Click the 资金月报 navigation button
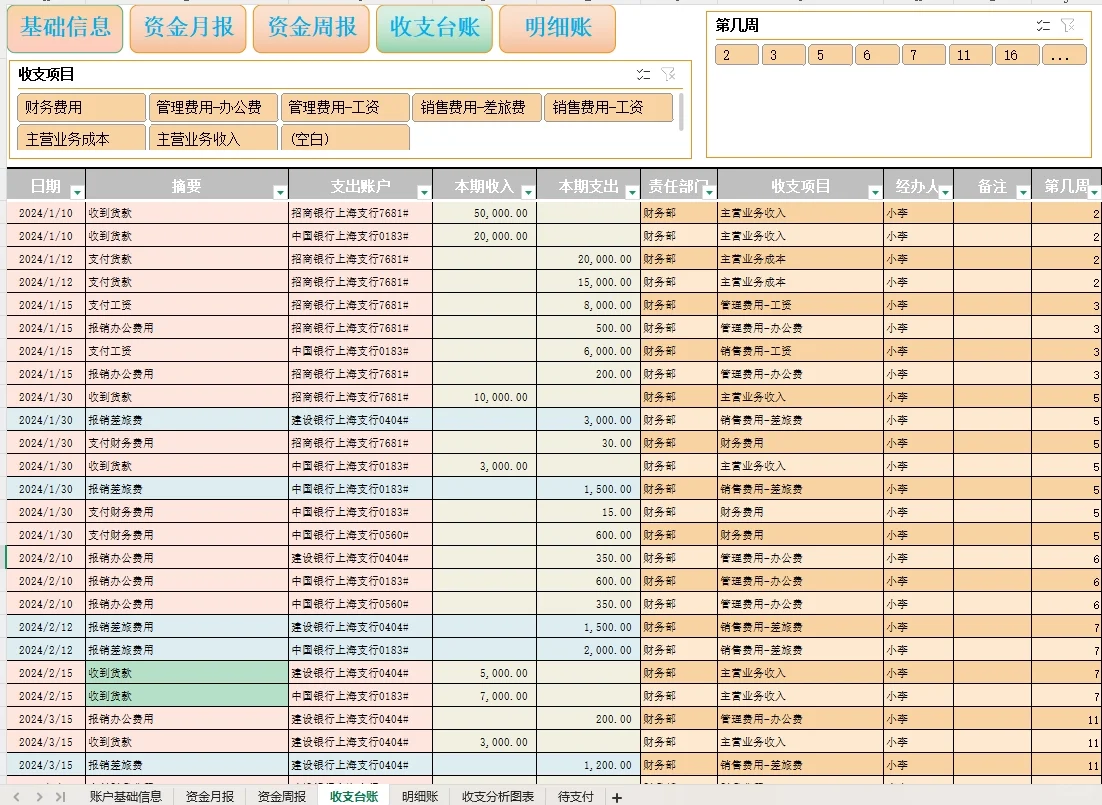This screenshot has width=1102, height=805. tap(188, 28)
